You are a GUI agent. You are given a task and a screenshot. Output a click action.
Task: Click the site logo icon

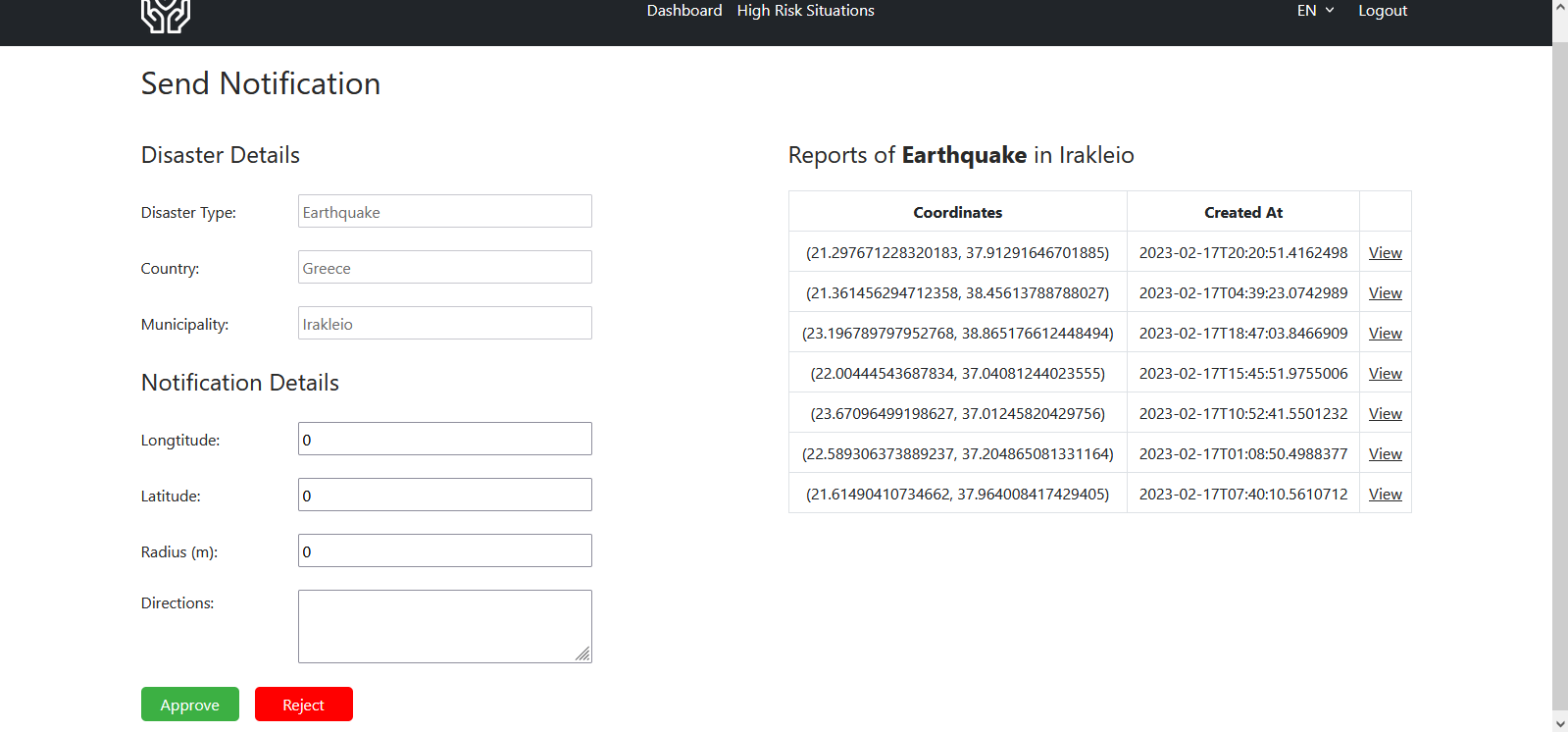[x=165, y=15]
